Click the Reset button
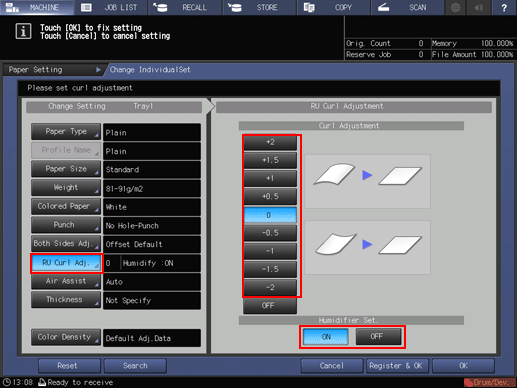 click(x=69, y=366)
